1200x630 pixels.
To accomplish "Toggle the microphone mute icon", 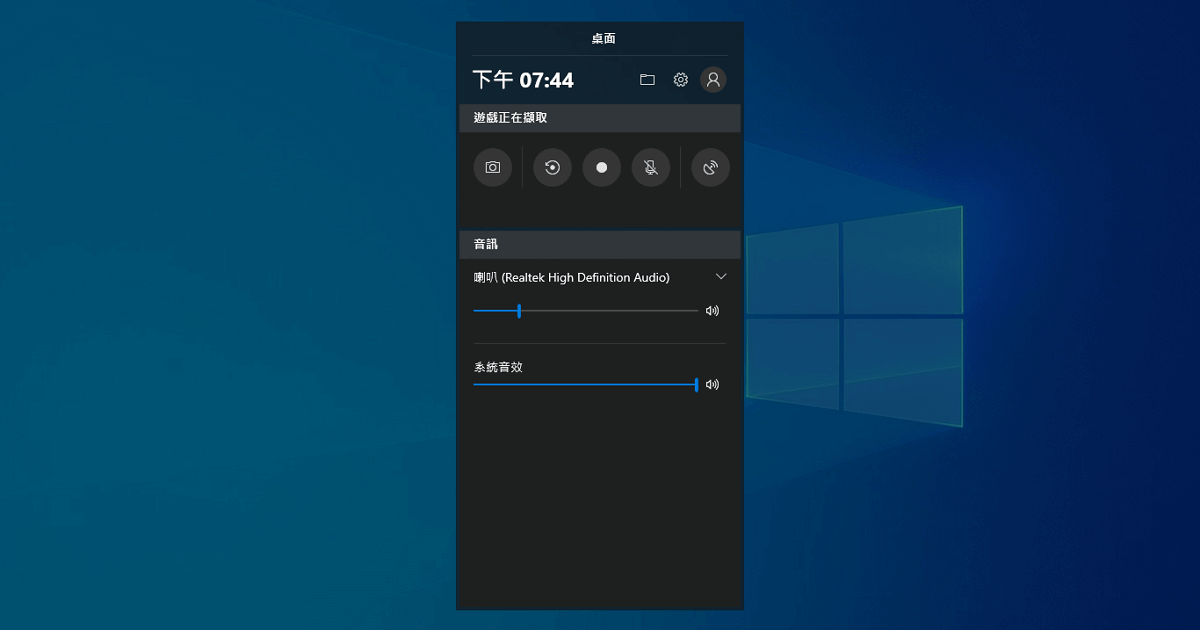I will pyautogui.click(x=651, y=168).
